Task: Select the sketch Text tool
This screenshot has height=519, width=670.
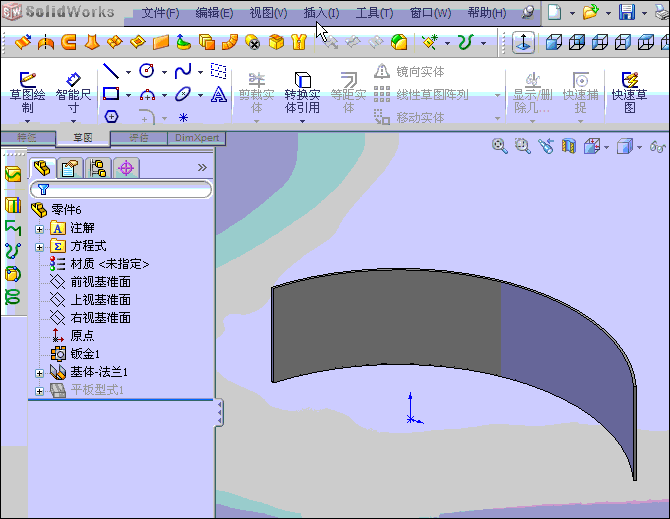Action: tap(219, 94)
